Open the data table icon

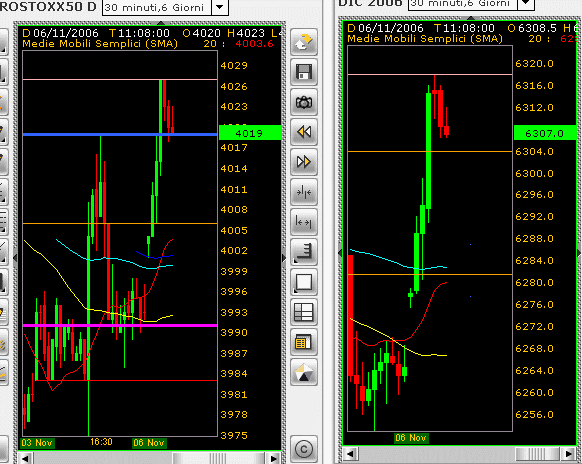pos(304,342)
